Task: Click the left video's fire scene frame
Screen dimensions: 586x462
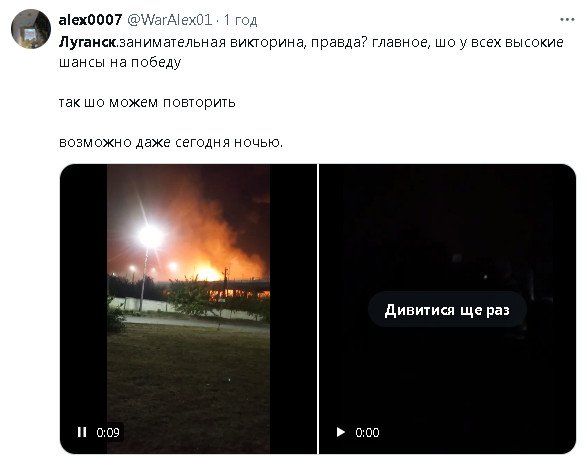Action: click(x=188, y=309)
